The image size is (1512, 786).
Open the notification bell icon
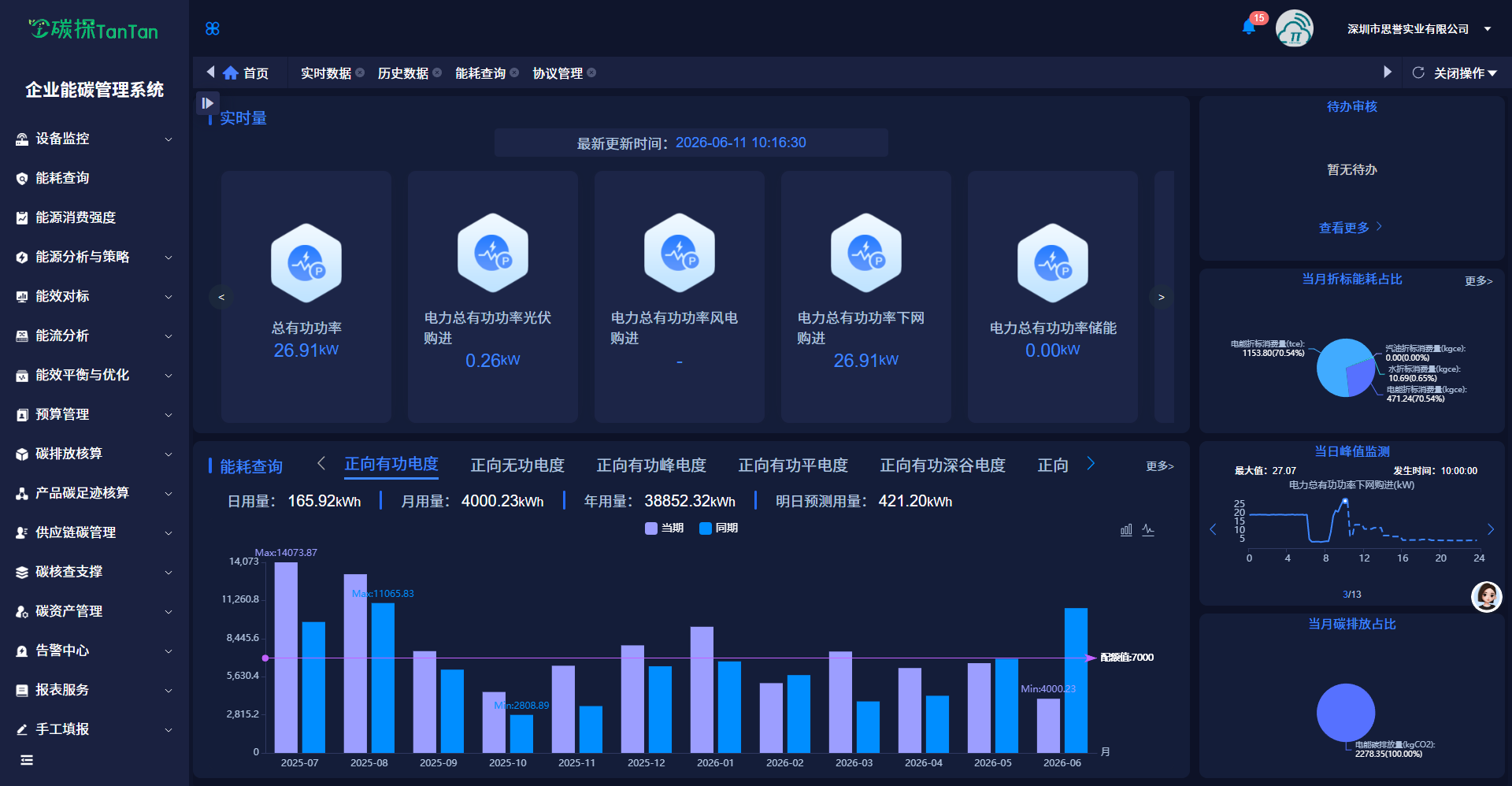tap(1248, 28)
